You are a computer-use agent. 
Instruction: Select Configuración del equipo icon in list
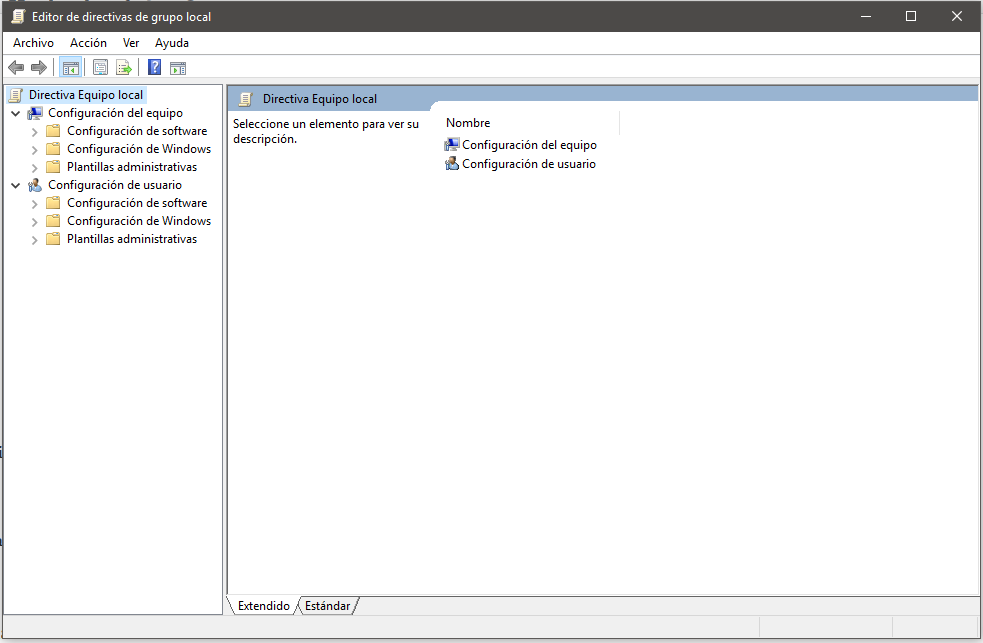[x=451, y=145]
